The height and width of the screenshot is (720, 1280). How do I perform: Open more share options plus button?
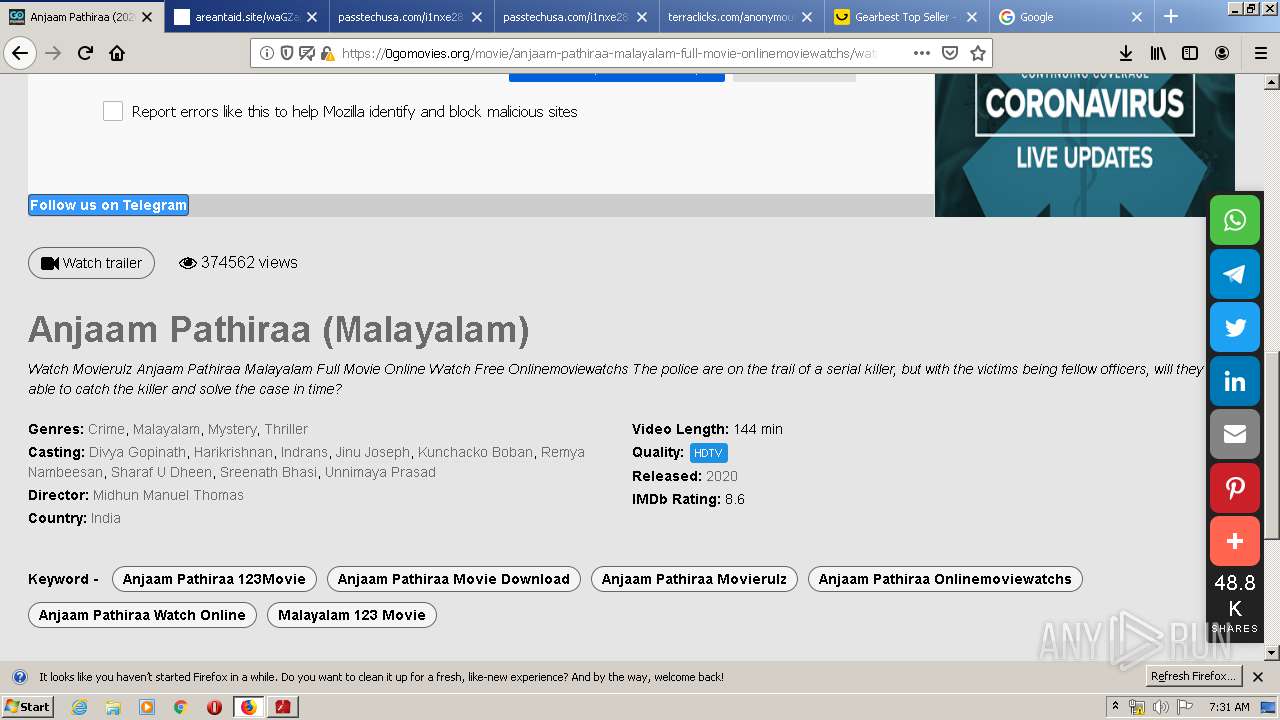coord(1235,541)
